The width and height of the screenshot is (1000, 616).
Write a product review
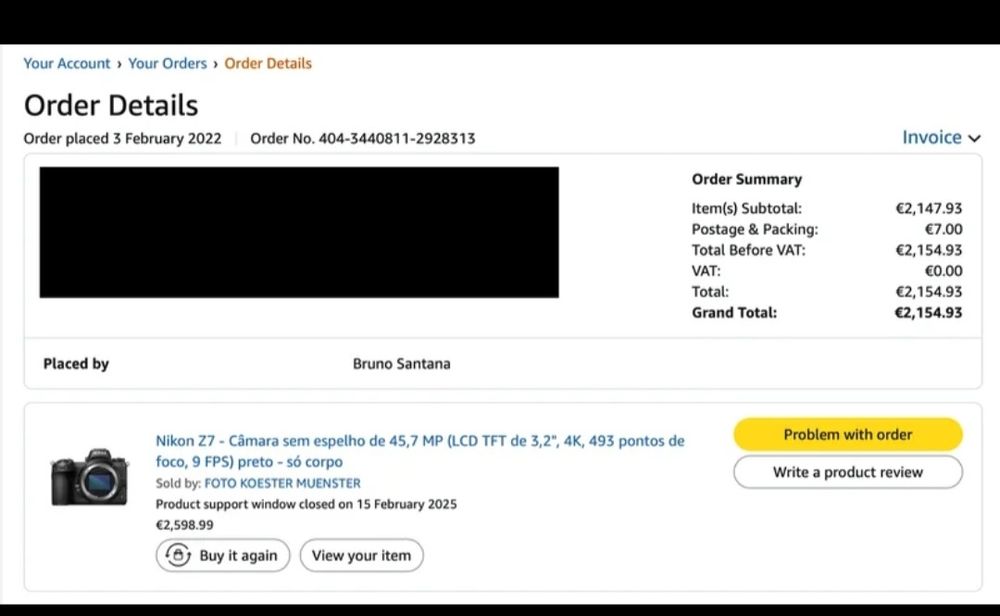coord(847,472)
